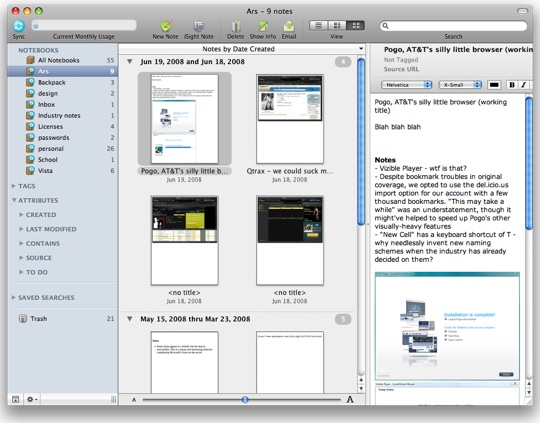Toggle bold formatting
This screenshot has width=540, height=423.
[x=512, y=85]
